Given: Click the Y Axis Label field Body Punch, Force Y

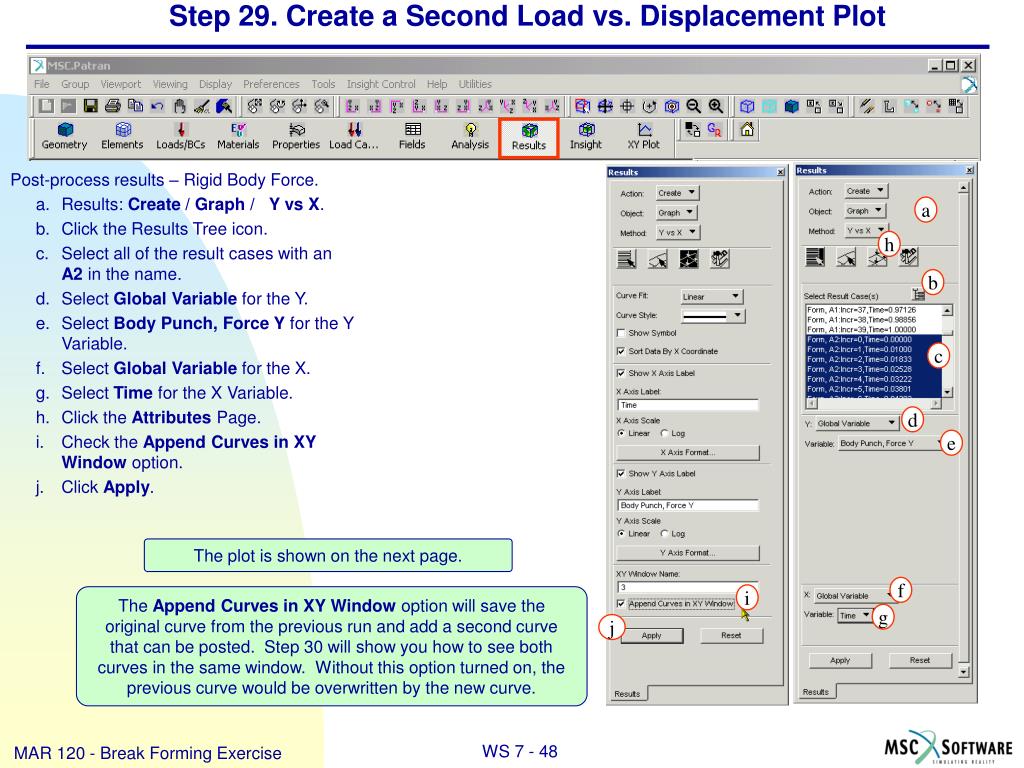Looking at the screenshot, I should tap(688, 505).
